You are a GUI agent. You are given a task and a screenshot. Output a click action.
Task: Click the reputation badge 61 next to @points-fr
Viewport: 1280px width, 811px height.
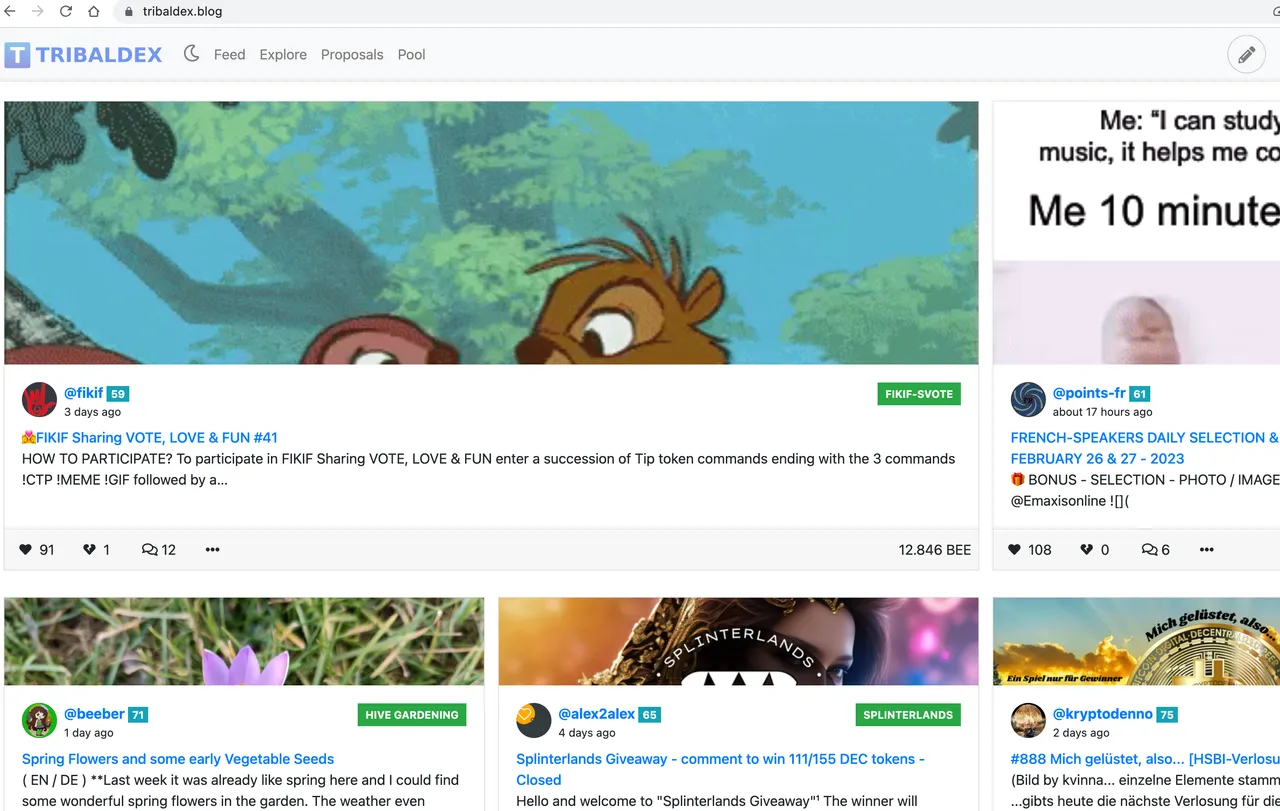point(1140,394)
